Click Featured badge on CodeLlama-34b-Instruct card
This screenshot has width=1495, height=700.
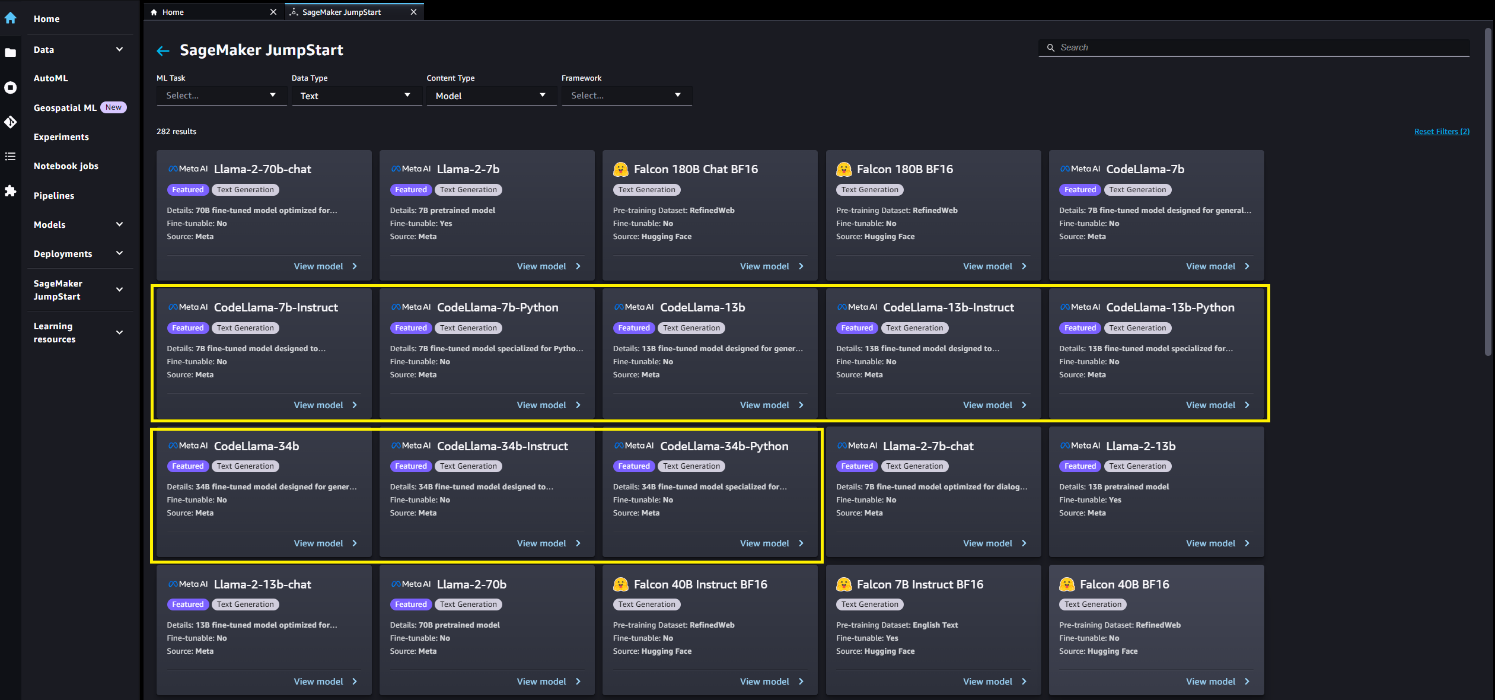coord(411,466)
